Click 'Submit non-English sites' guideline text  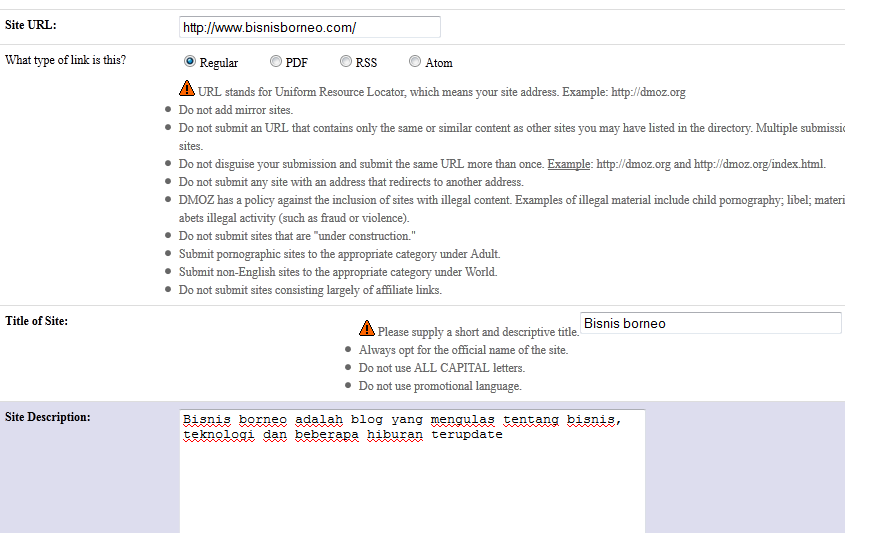[338, 272]
